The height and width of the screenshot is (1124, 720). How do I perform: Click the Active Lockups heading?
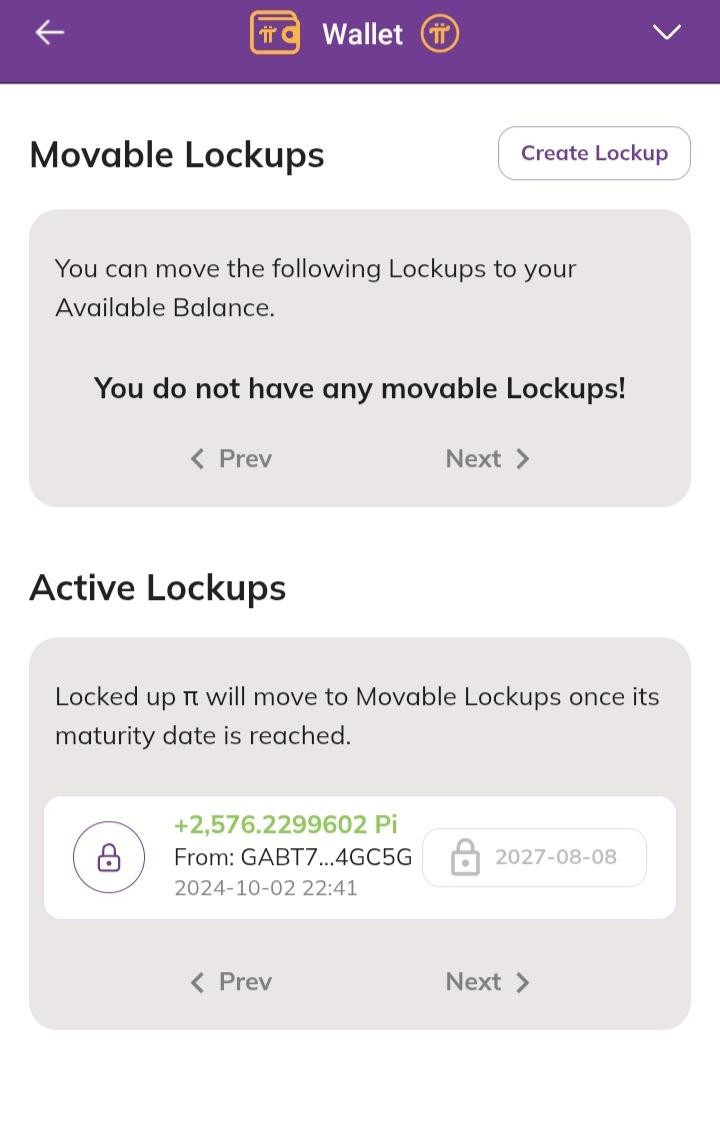tap(158, 587)
